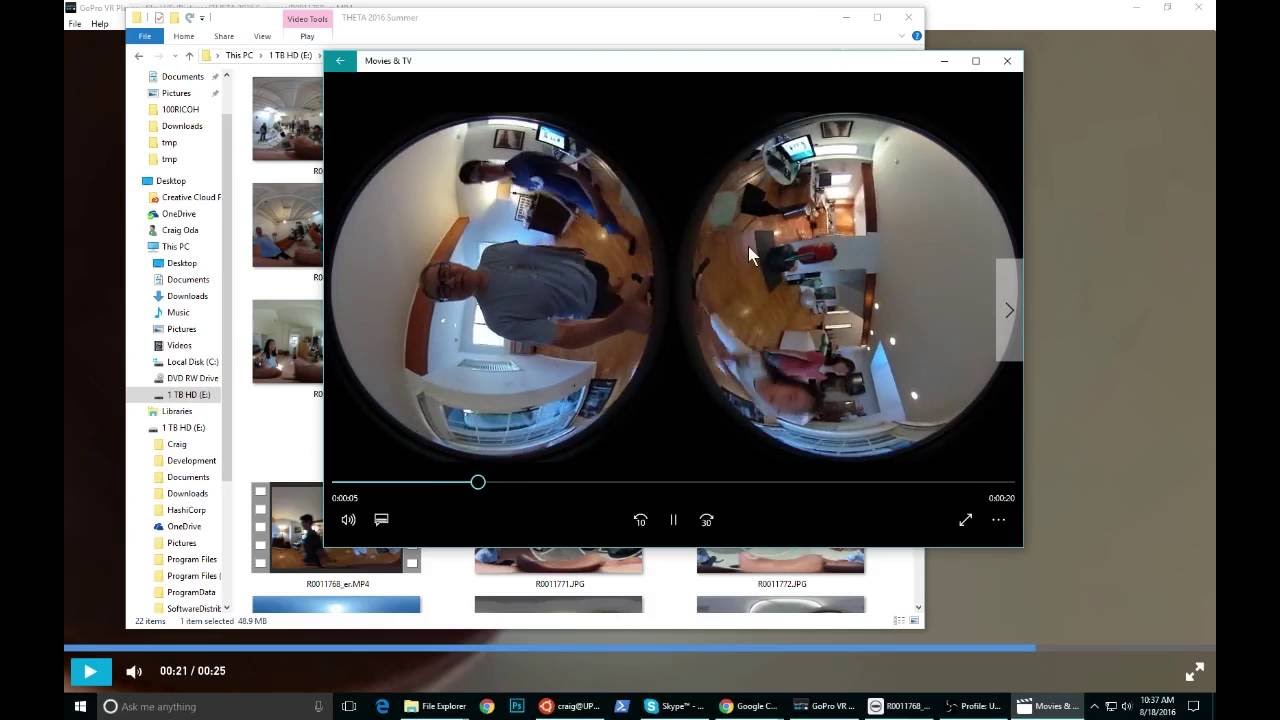Open the Movies & TV volume control
The width and height of the screenshot is (1280, 720).
pyautogui.click(x=348, y=520)
